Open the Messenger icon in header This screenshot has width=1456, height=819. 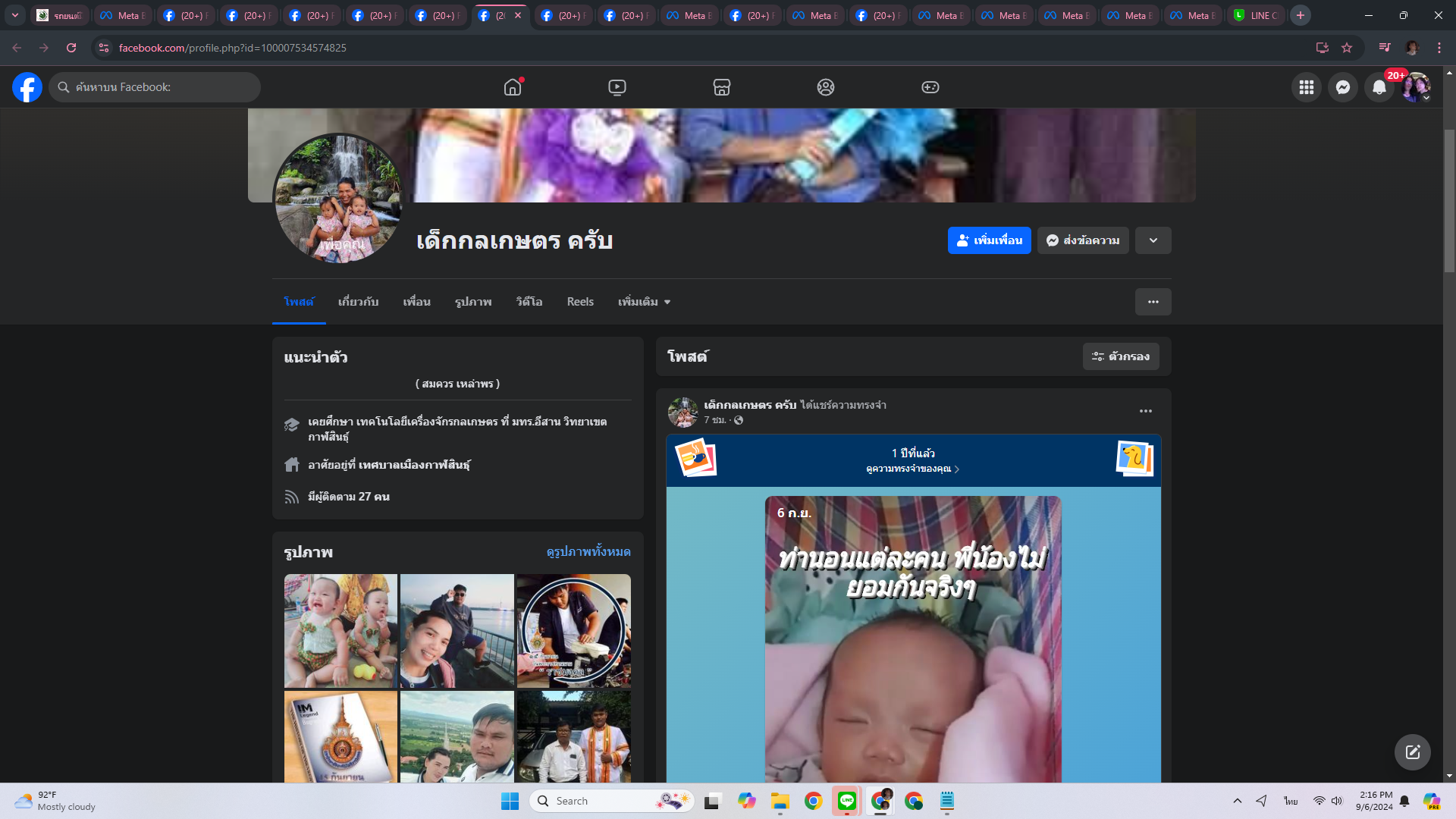[x=1343, y=87]
